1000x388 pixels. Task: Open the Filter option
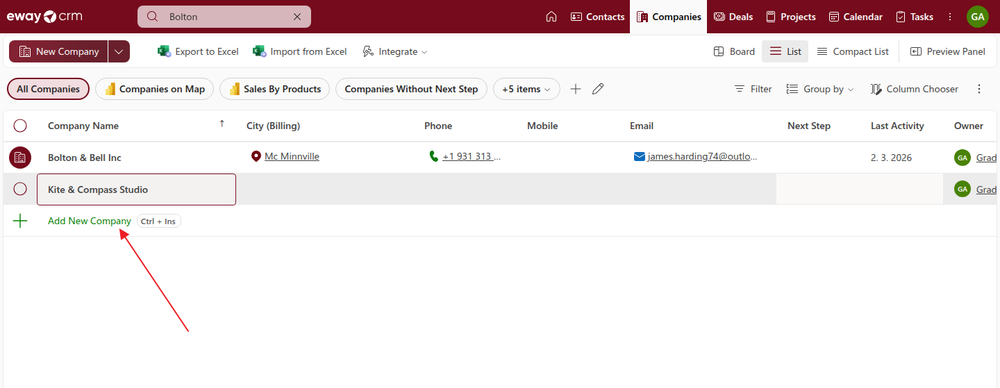coord(753,89)
